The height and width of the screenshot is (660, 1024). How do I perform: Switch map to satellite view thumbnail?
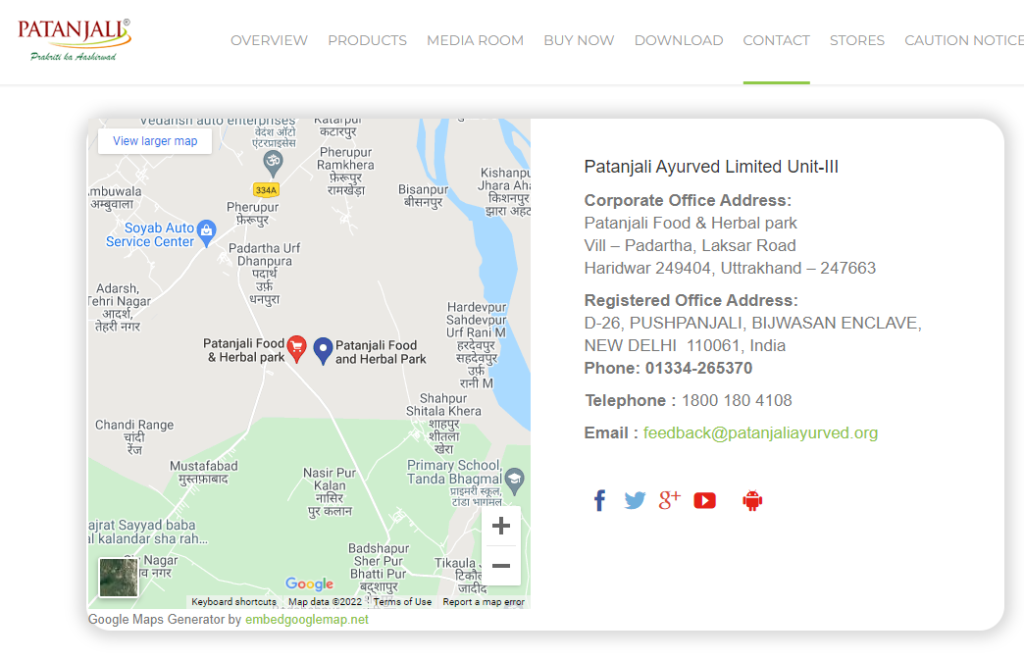coord(118,577)
